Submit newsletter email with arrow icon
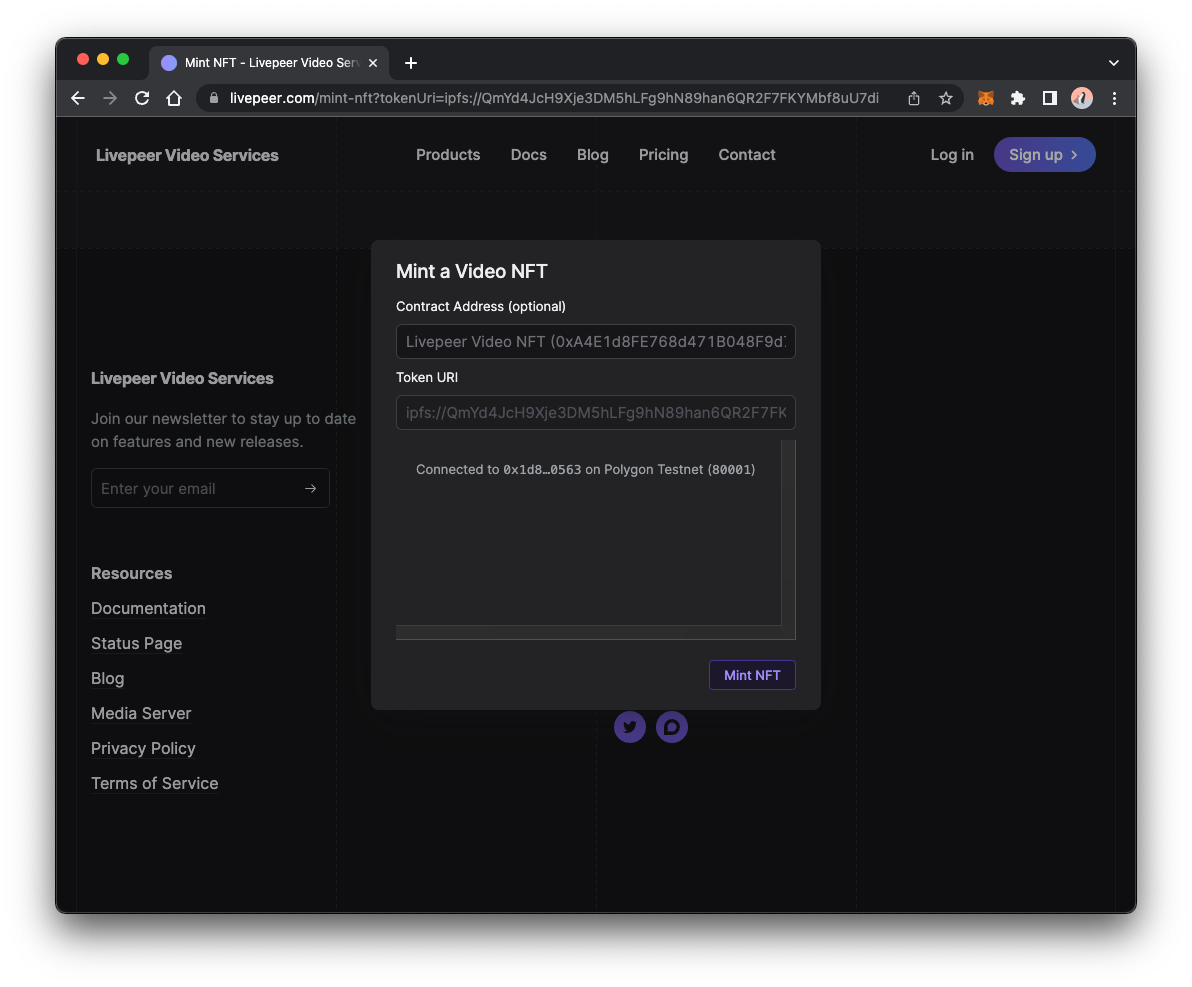 (310, 488)
